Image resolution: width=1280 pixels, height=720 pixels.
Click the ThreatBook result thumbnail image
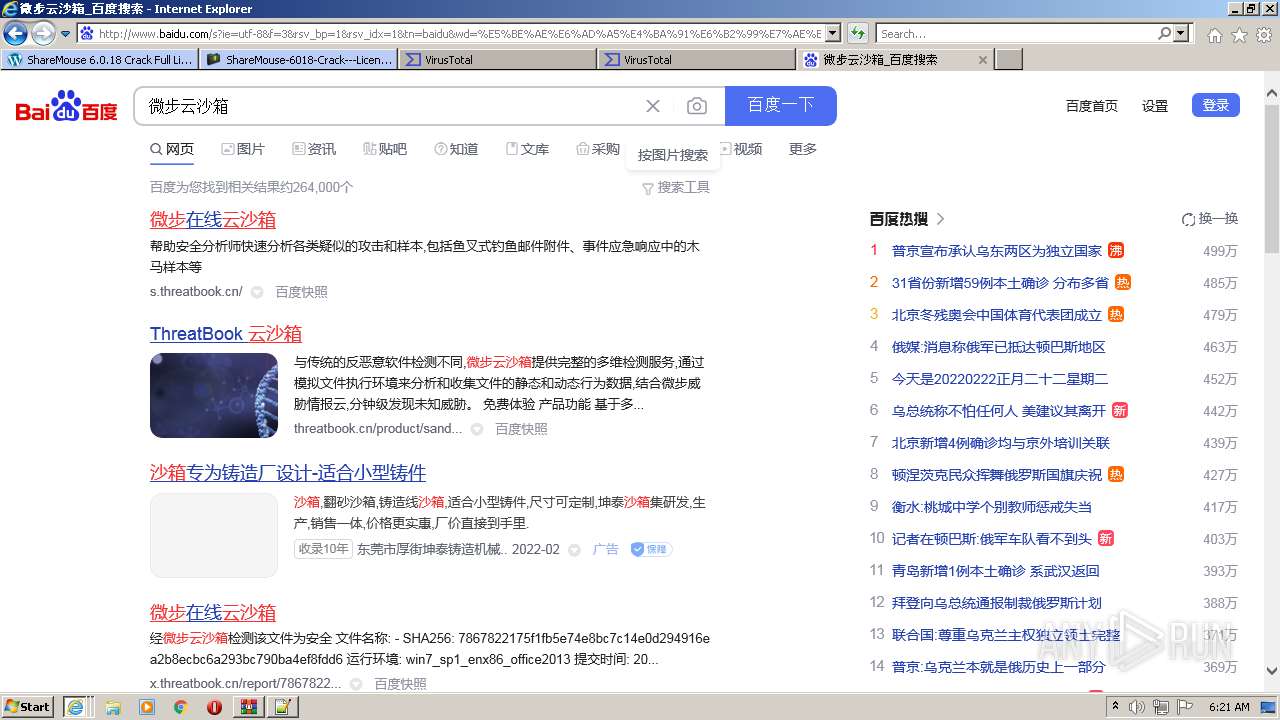pos(214,395)
